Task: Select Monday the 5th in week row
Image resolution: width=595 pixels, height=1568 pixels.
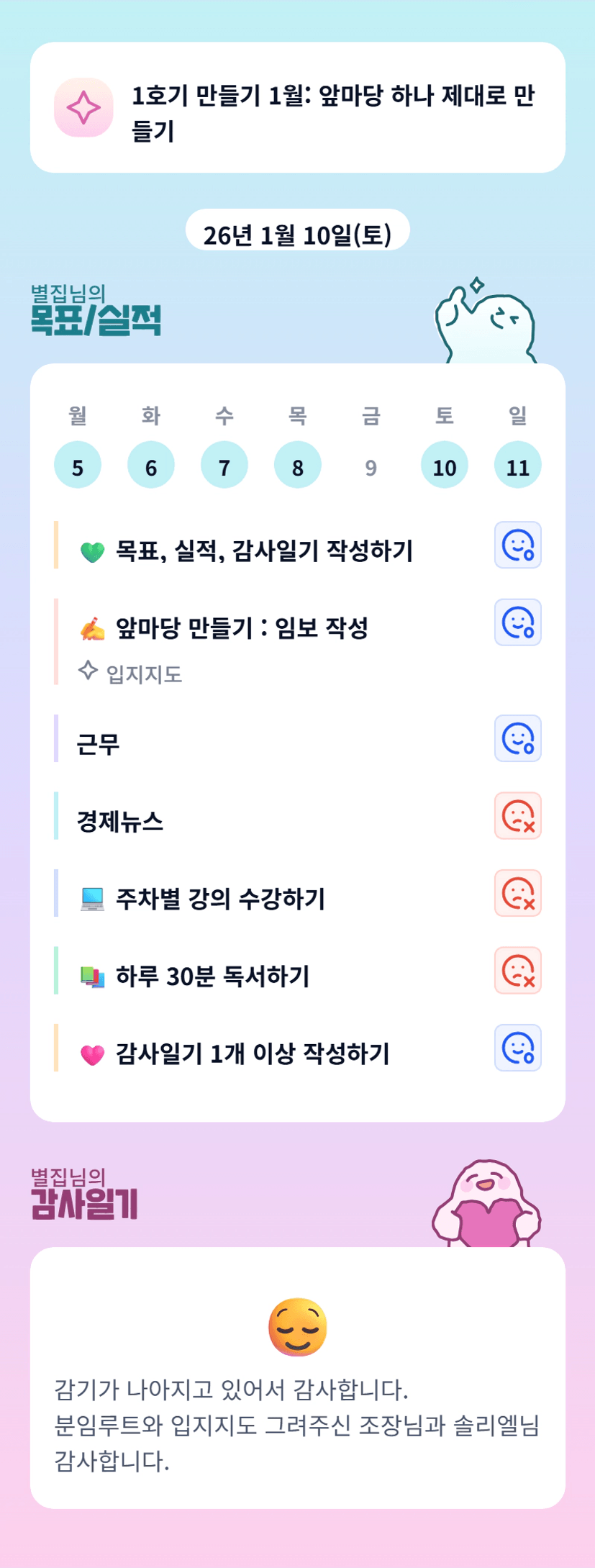Action: pos(78,466)
